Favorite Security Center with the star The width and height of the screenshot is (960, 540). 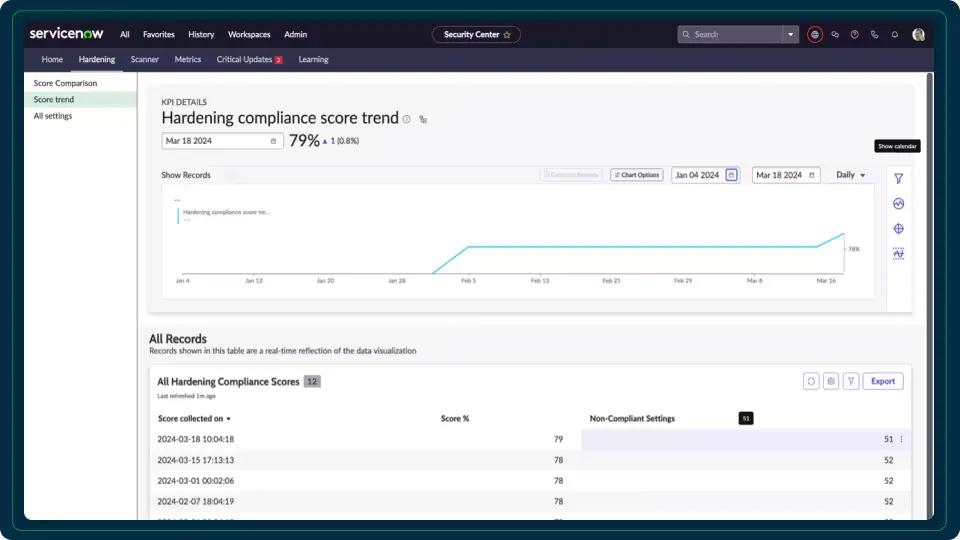tap(507, 35)
